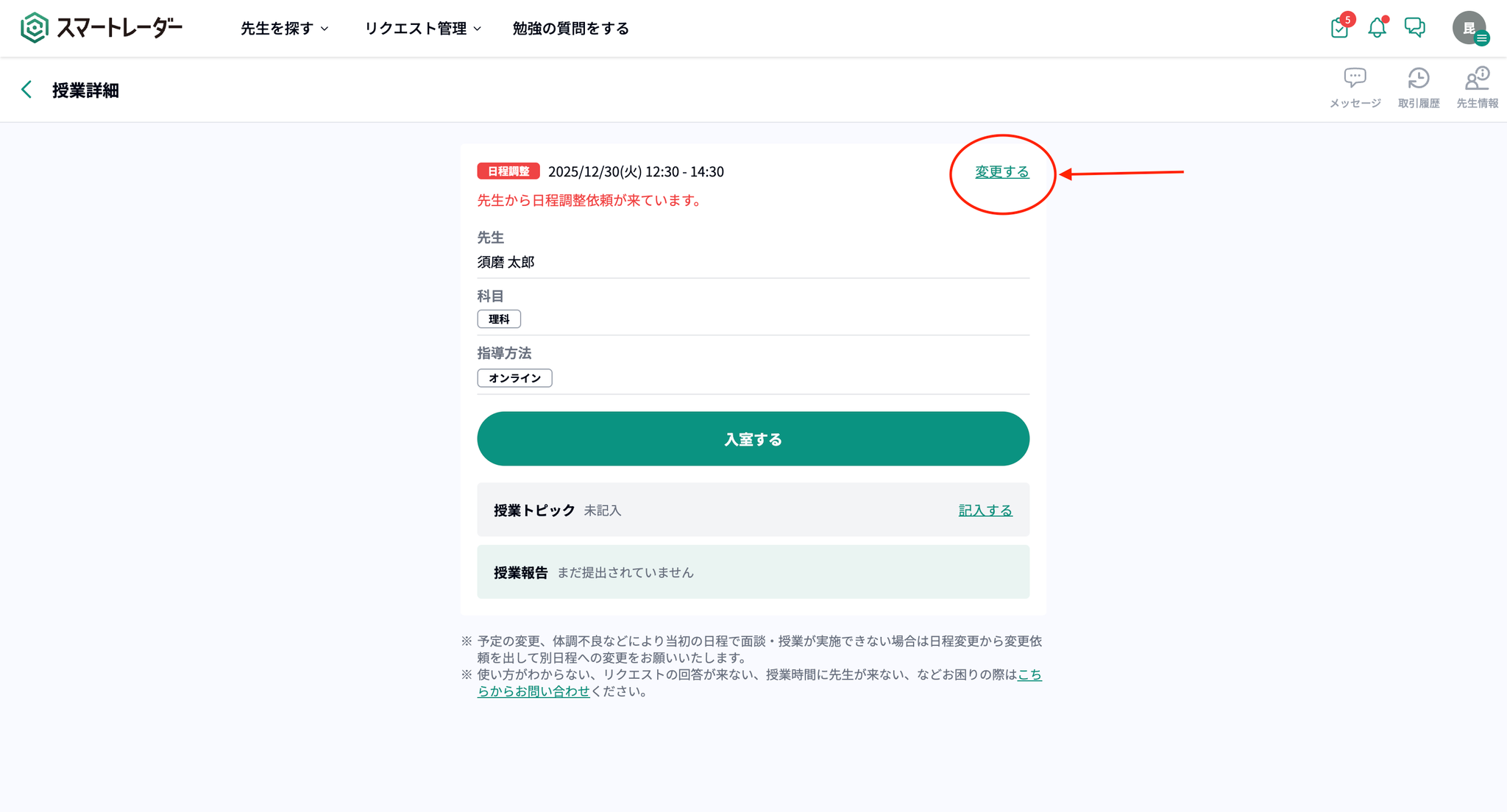Click the 授業報告 report panel
Image resolution: width=1507 pixels, height=812 pixels.
[x=753, y=572]
